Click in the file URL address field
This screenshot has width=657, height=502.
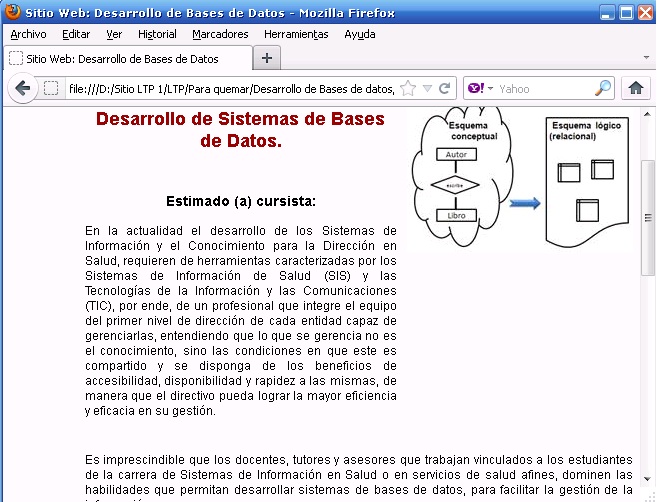click(x=230, y=88)
